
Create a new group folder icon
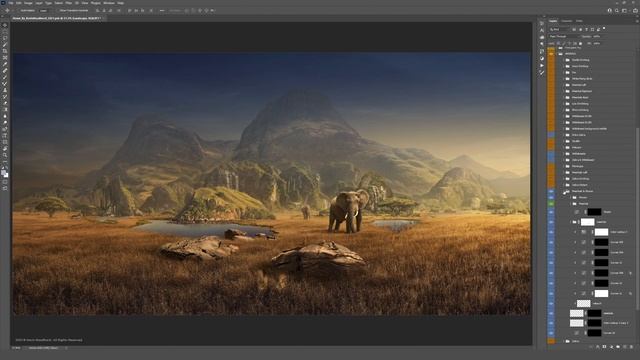pos(618,347)
